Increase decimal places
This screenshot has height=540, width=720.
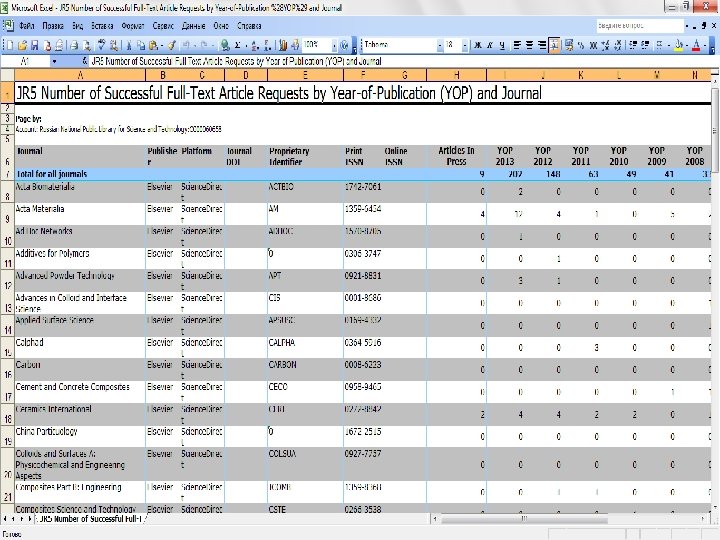[x=606, y=45]
